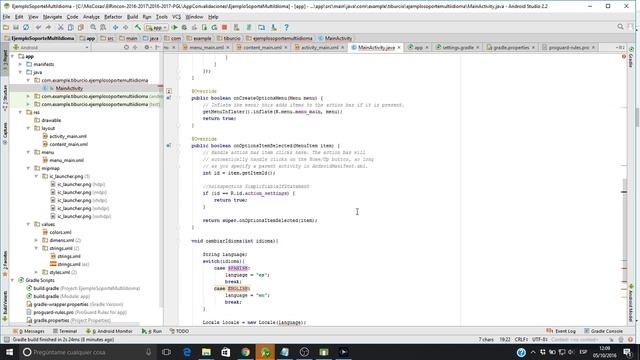Screen dimensions: 640x360
Task: Click the CRLF line separator entry
Action: click(x=521, y=340)
